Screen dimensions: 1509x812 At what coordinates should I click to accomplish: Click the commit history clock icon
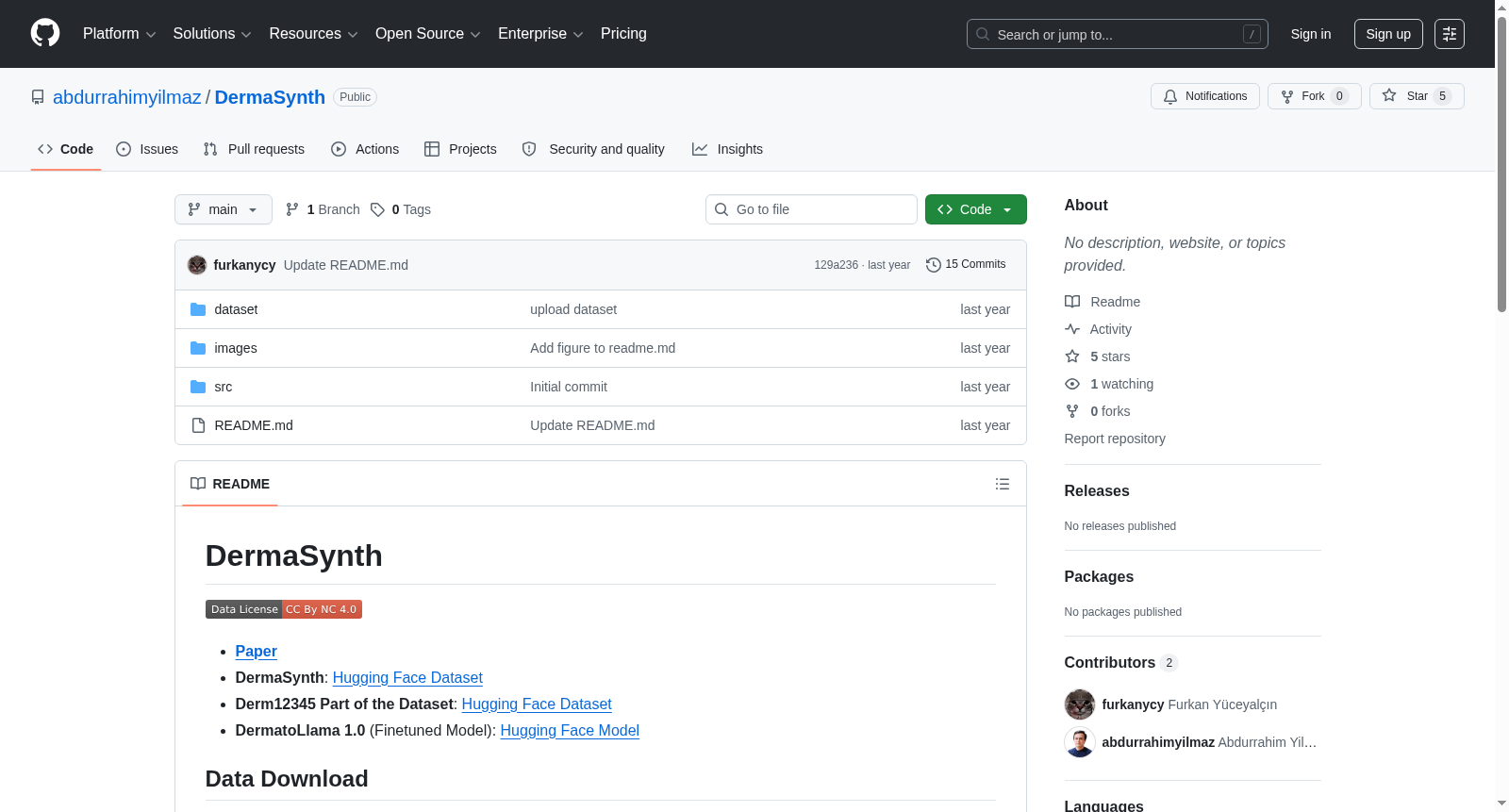tap(934, 265)
